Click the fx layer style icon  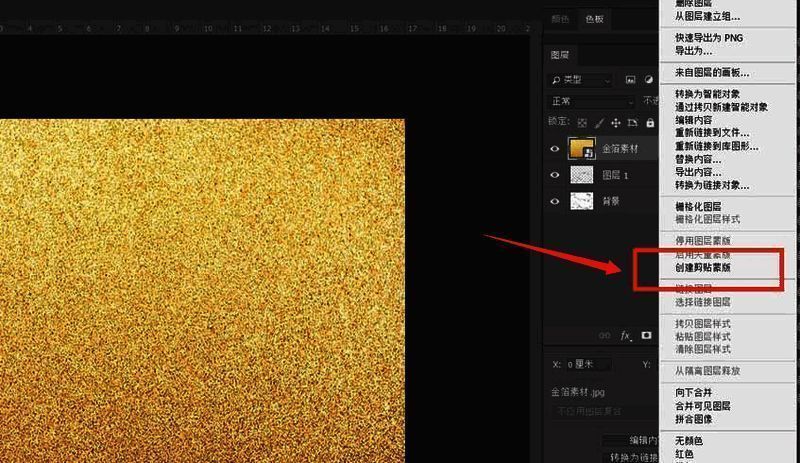[x=627, y=336]
